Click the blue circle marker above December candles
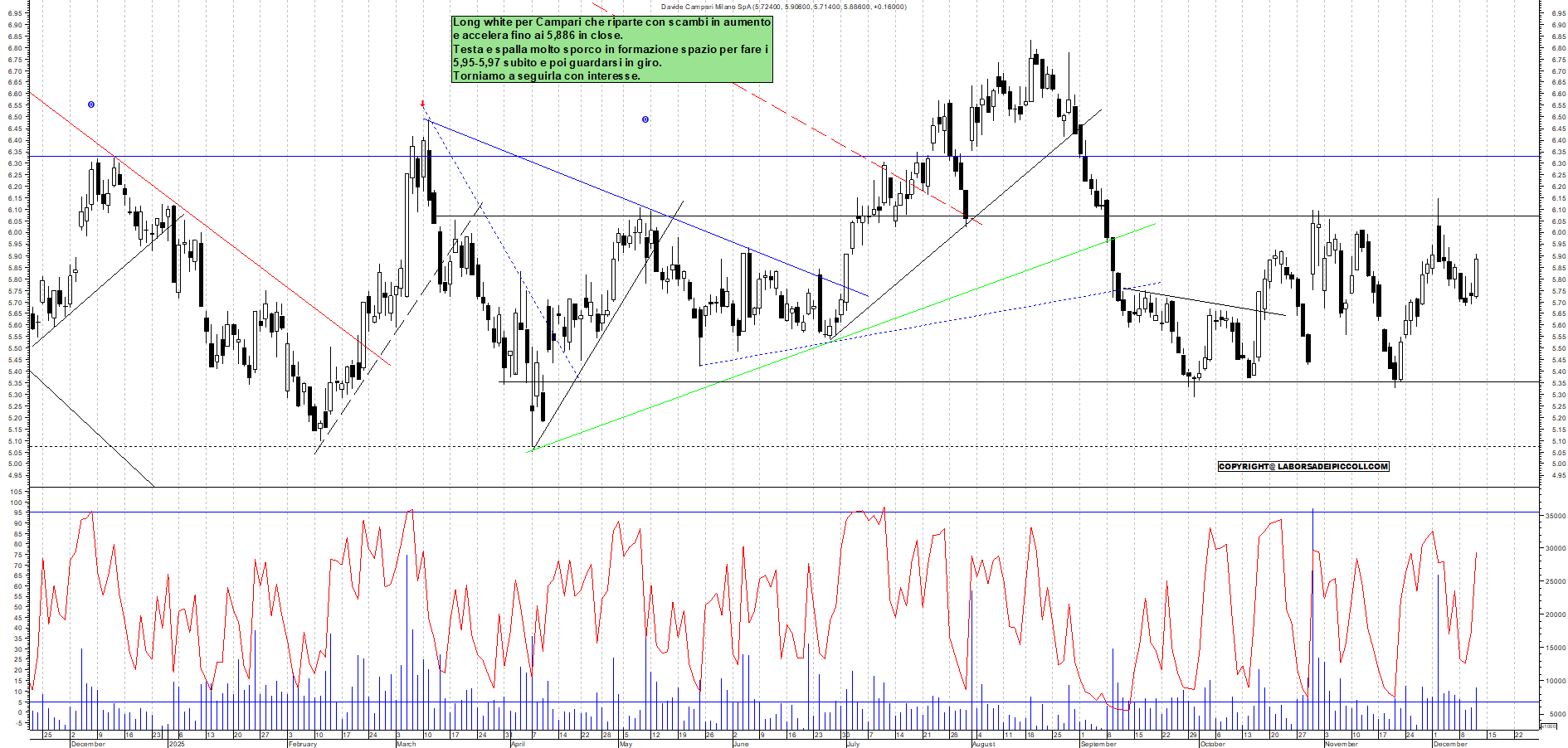This screenshot has height=748, width=1568. click(x=91, y=104)
